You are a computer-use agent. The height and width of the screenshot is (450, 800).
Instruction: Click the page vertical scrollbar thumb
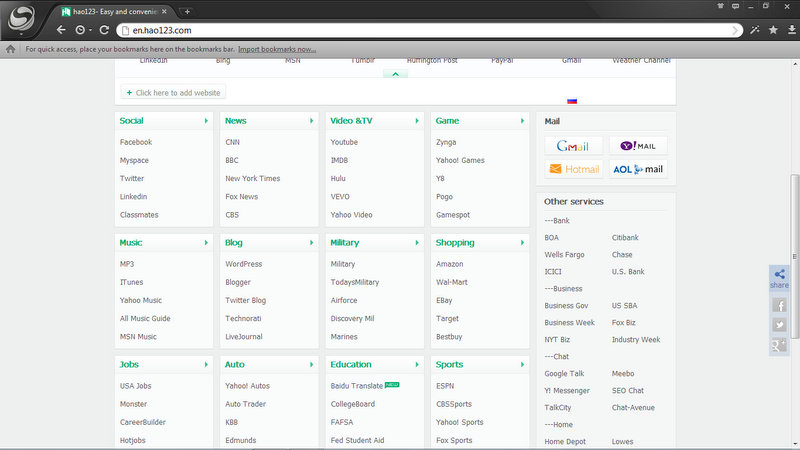[795, 256]
